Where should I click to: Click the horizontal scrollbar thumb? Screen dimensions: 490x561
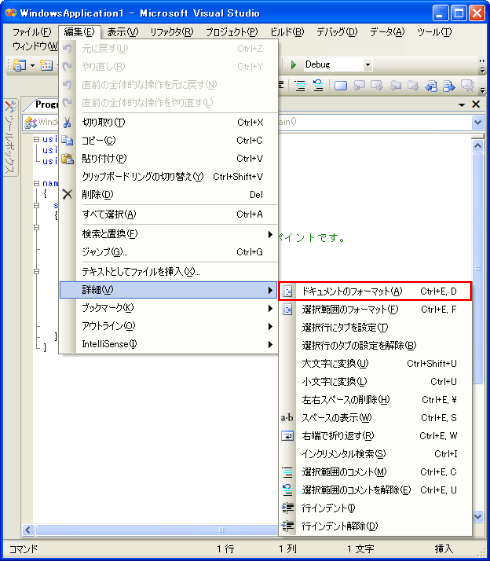point(156,530)
